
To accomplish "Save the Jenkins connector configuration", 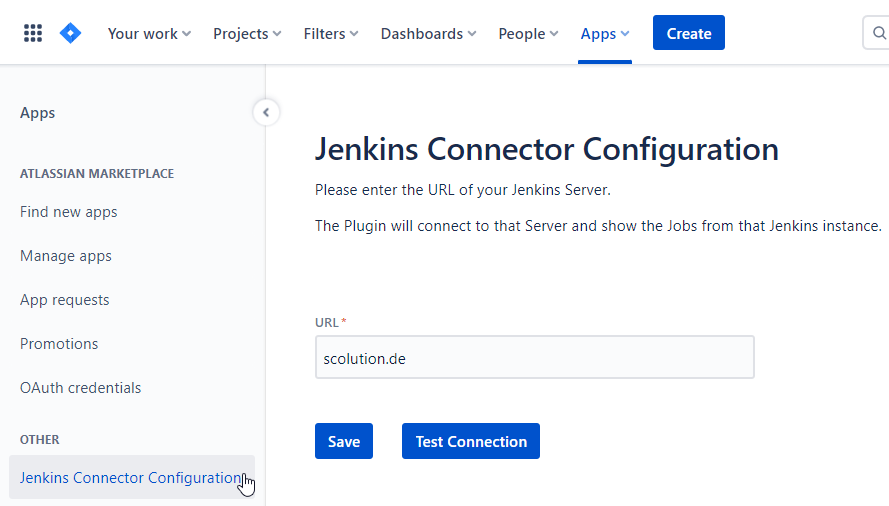I will click(x=343, y=441).
